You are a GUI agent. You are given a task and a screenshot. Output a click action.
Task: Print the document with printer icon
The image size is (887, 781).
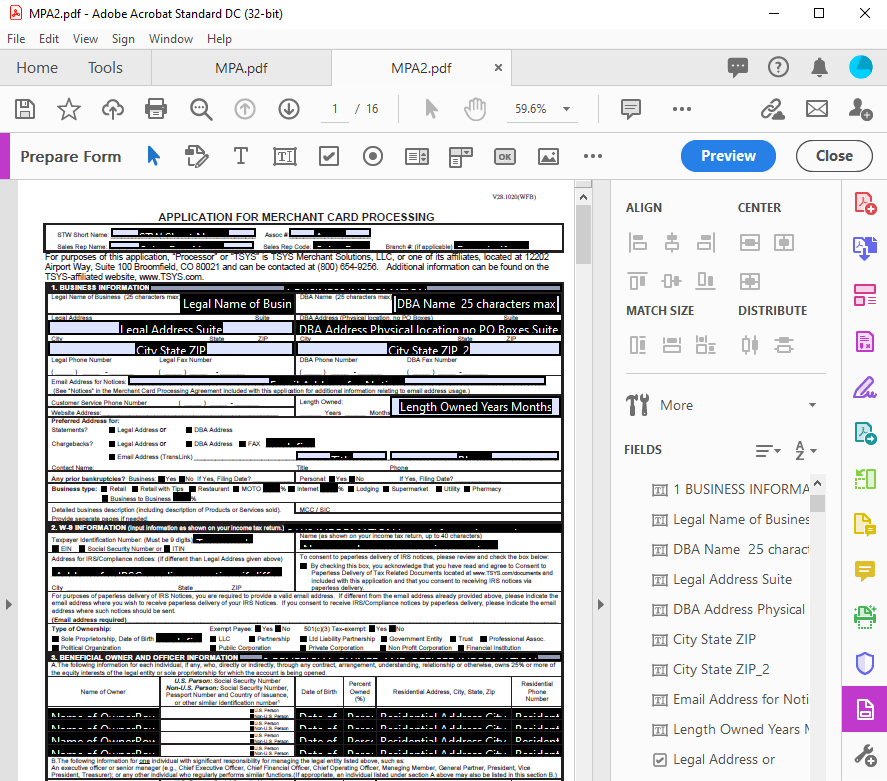(156, 109)
